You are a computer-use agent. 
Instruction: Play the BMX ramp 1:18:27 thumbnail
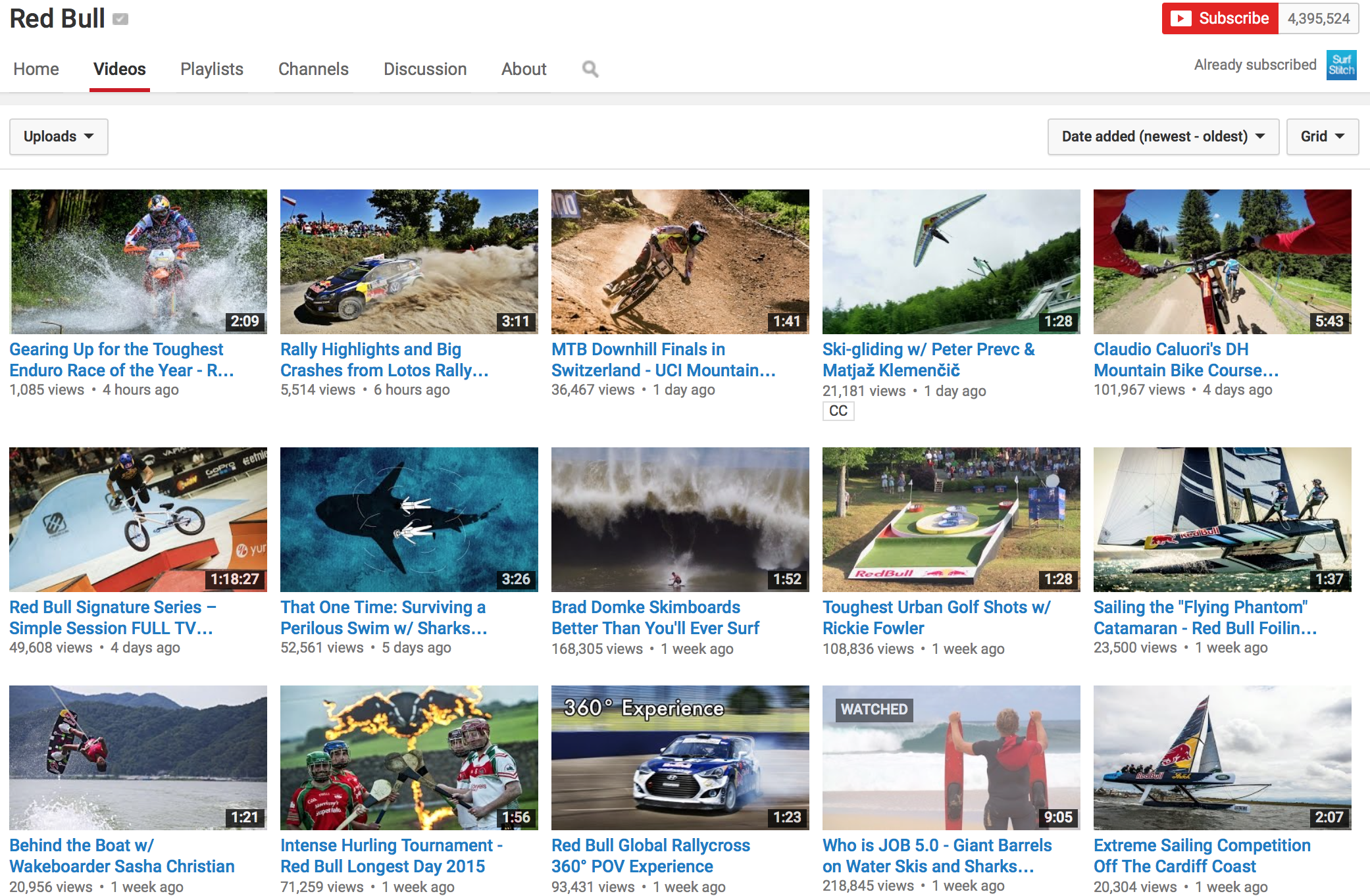tap(138, 520)
